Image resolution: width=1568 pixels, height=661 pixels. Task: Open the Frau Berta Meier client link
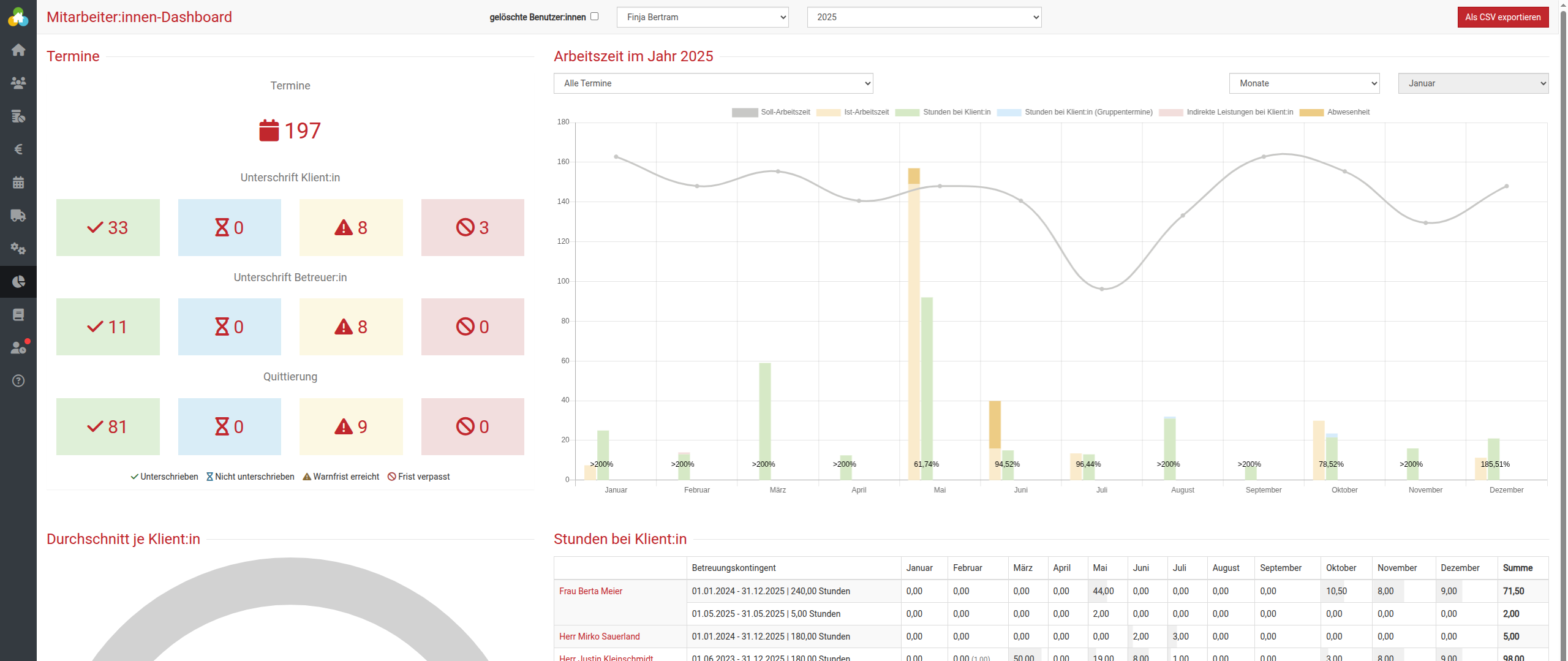(590, 591)
